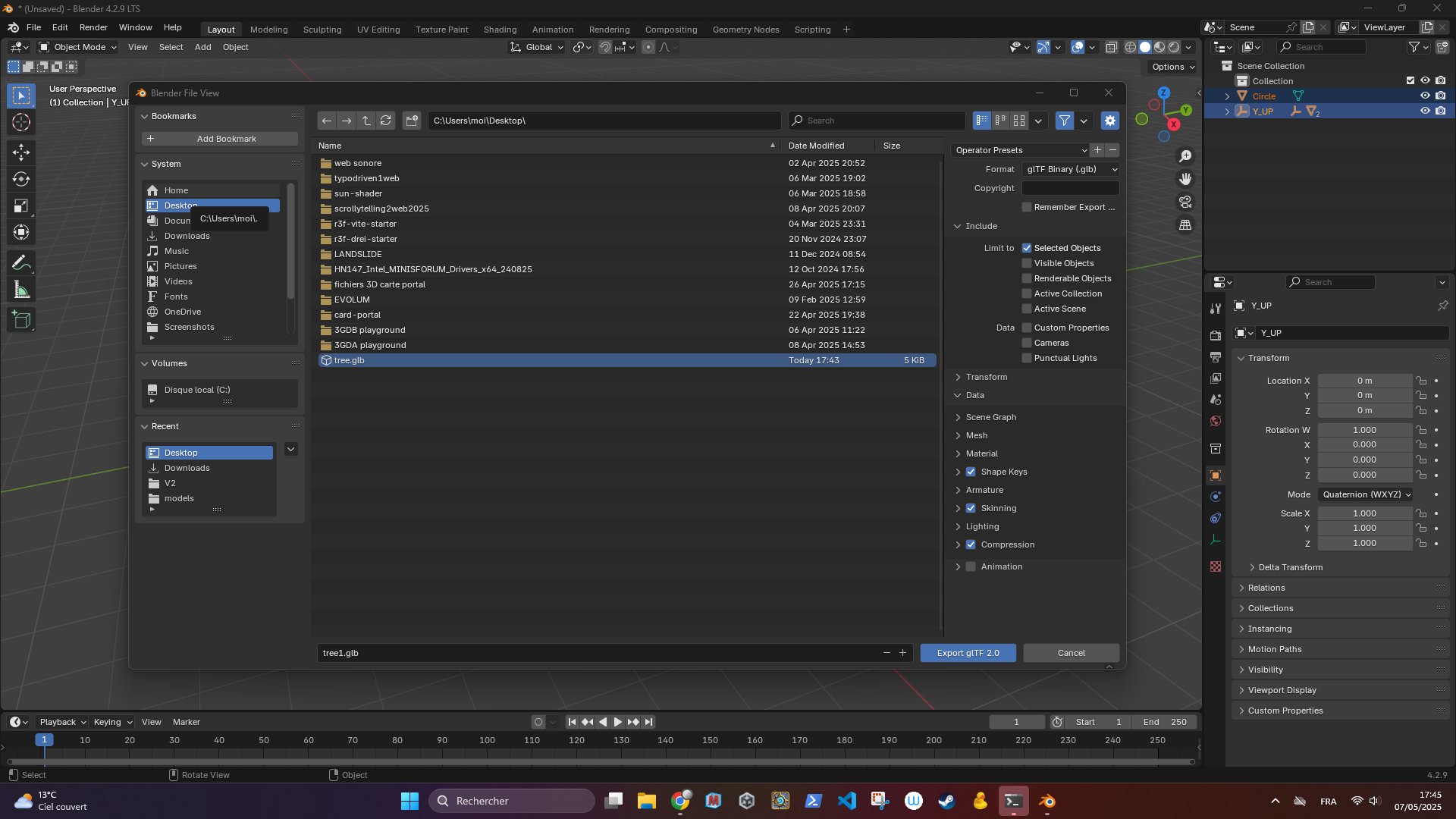This screenshot has width=1456, height=819.
Task: Switch to the Shading workspace tab
Action: 500,30
